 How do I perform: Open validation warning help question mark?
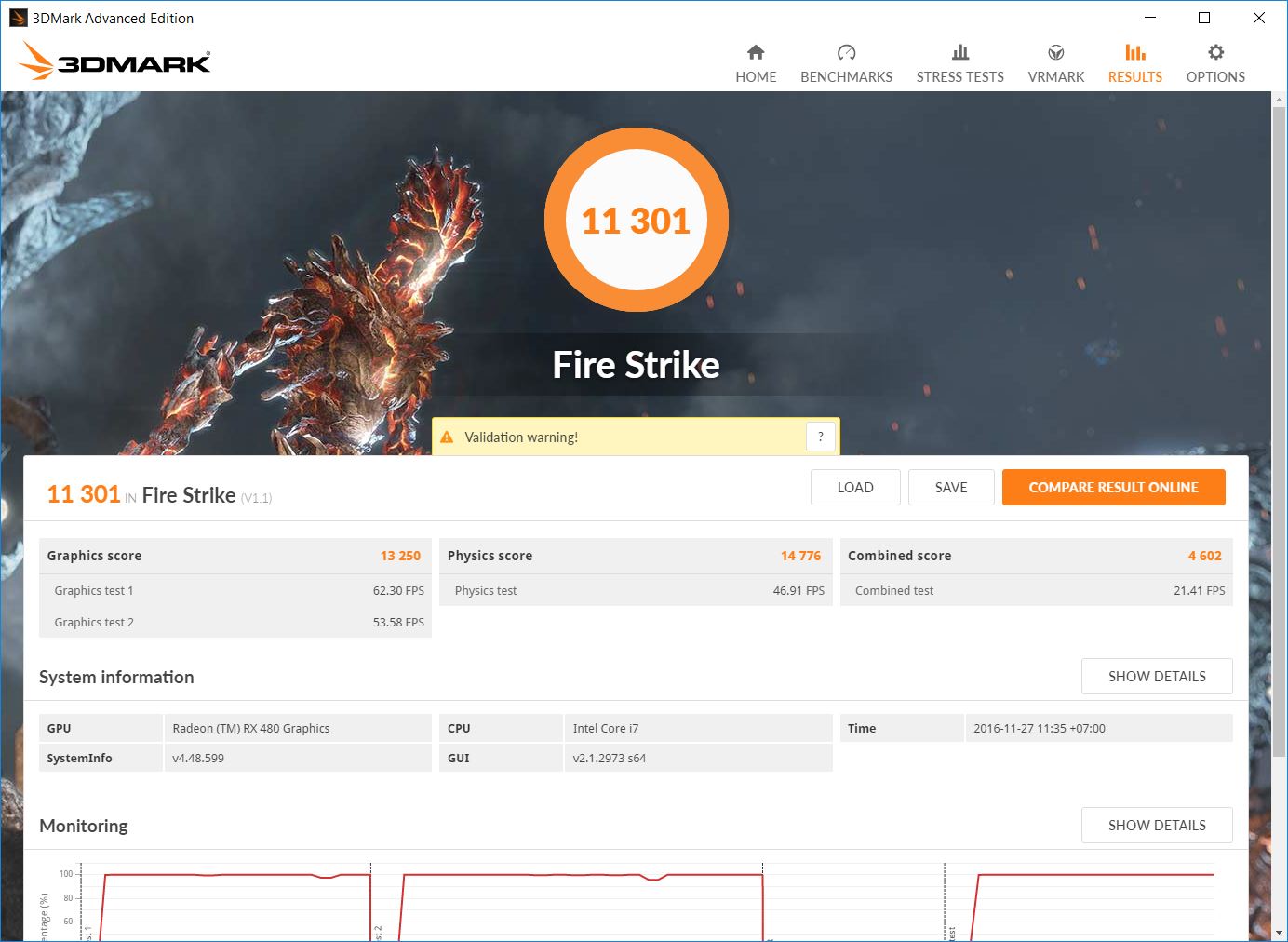pos(820,437)
